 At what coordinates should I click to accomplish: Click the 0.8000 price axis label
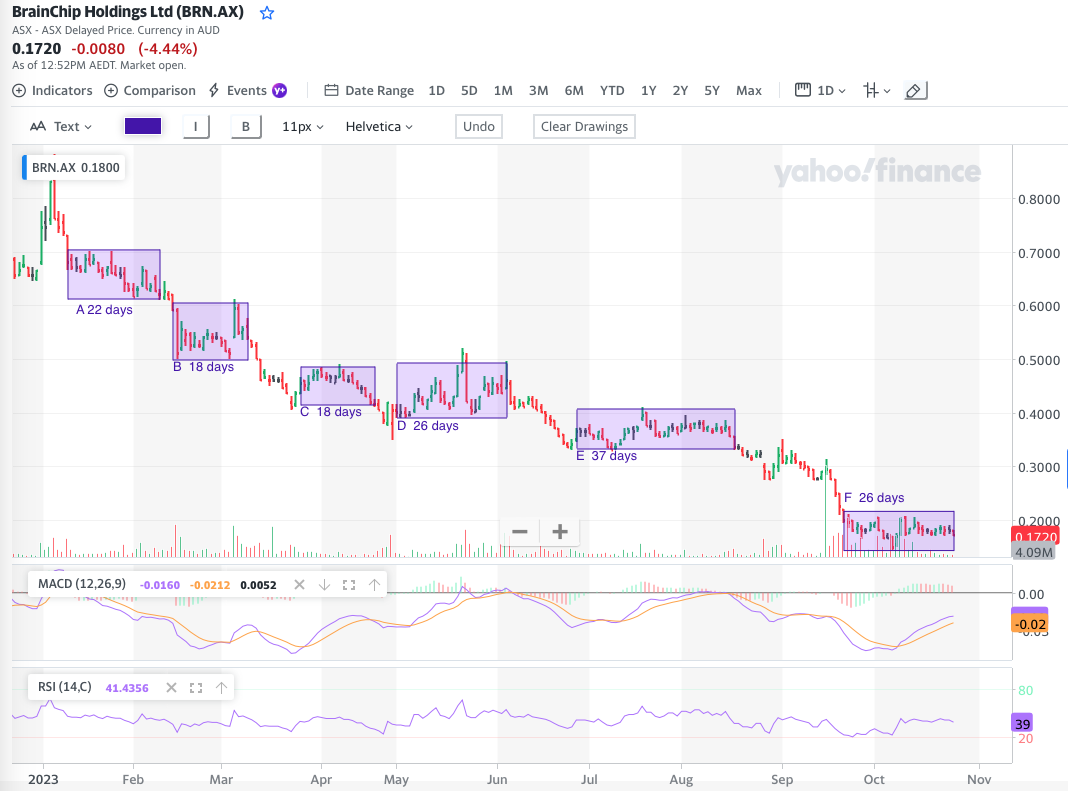[1039, 200]
